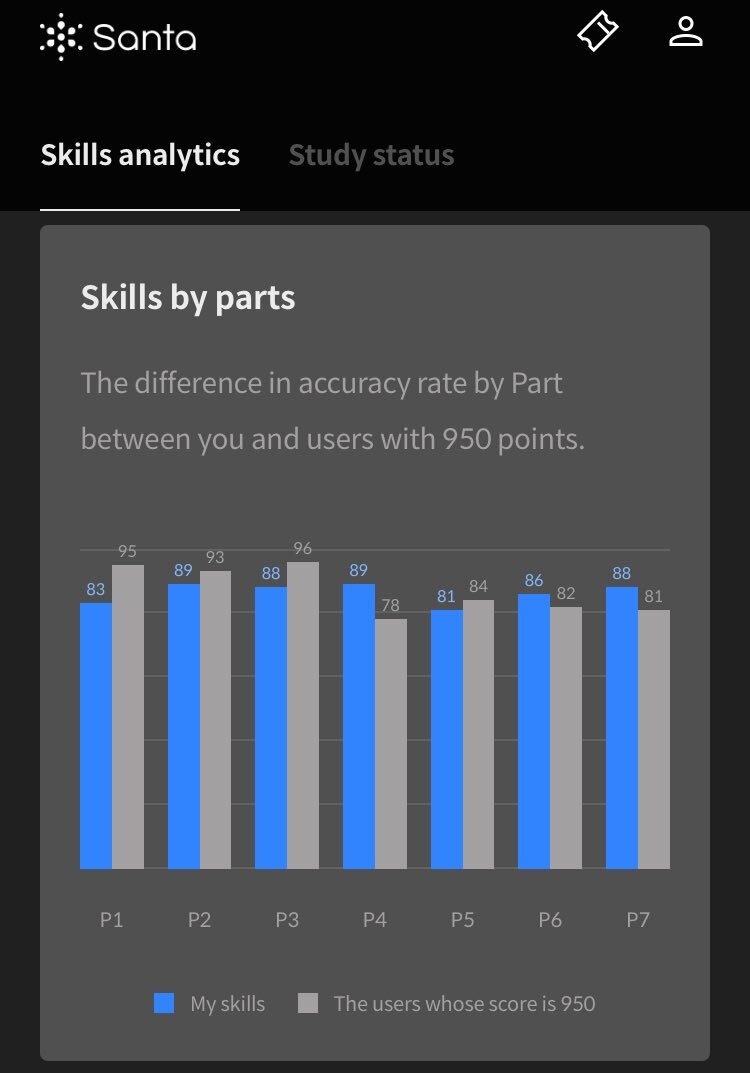Image resolution: width=750 pixels, height=1073 pixels.
Task: Click the blue My skills legend swatch
Action: coord(164,1003)
